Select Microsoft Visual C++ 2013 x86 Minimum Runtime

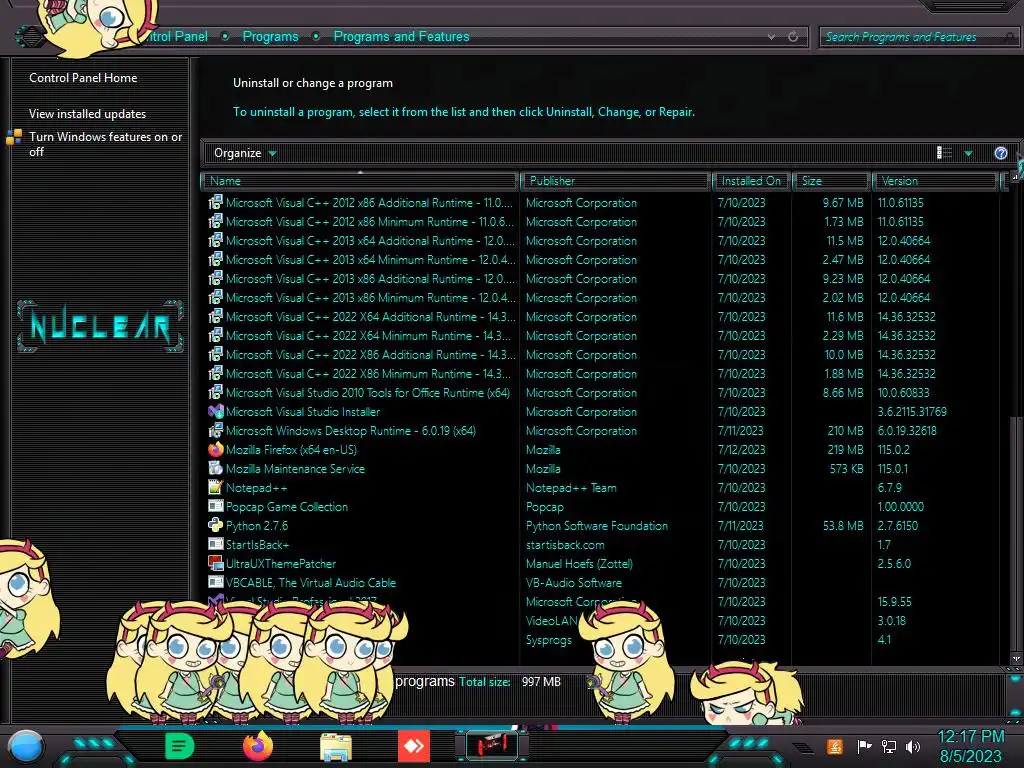(370, 298)
